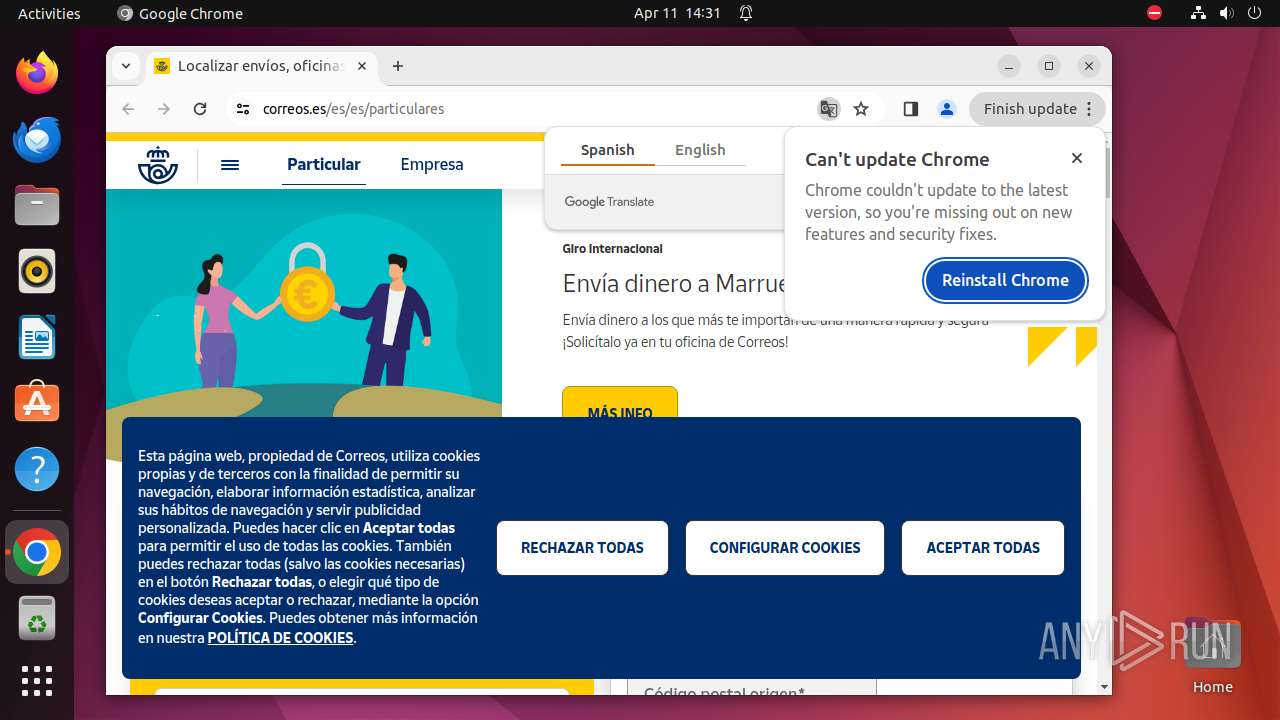Viewport: 1280px width, 720px height.
Task: Dismiss the Can't update Chrome popup
Action: [1076, 158]
